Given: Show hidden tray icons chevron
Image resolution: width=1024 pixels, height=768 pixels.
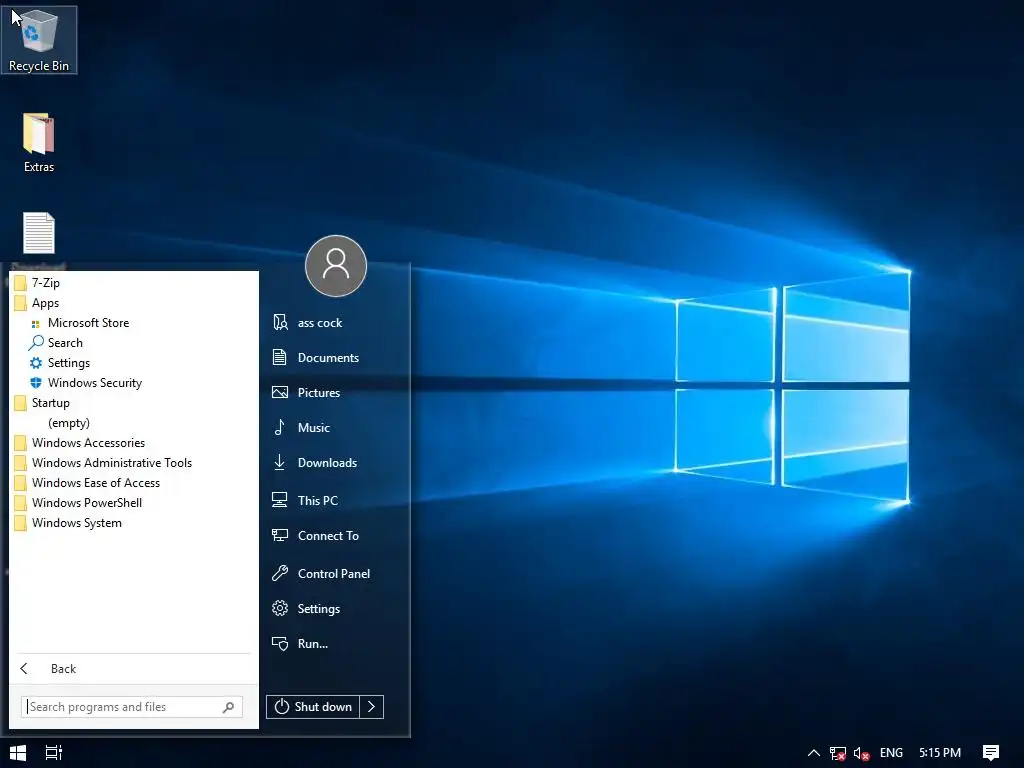Looking at the screenshot, I should coord(814,753).
